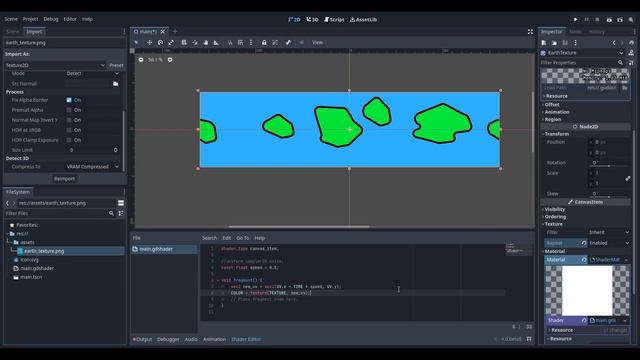Expand the Offset section in Inspector
Image resolution: width=640 pixels, height=360 pixels.
click(551, 104)
